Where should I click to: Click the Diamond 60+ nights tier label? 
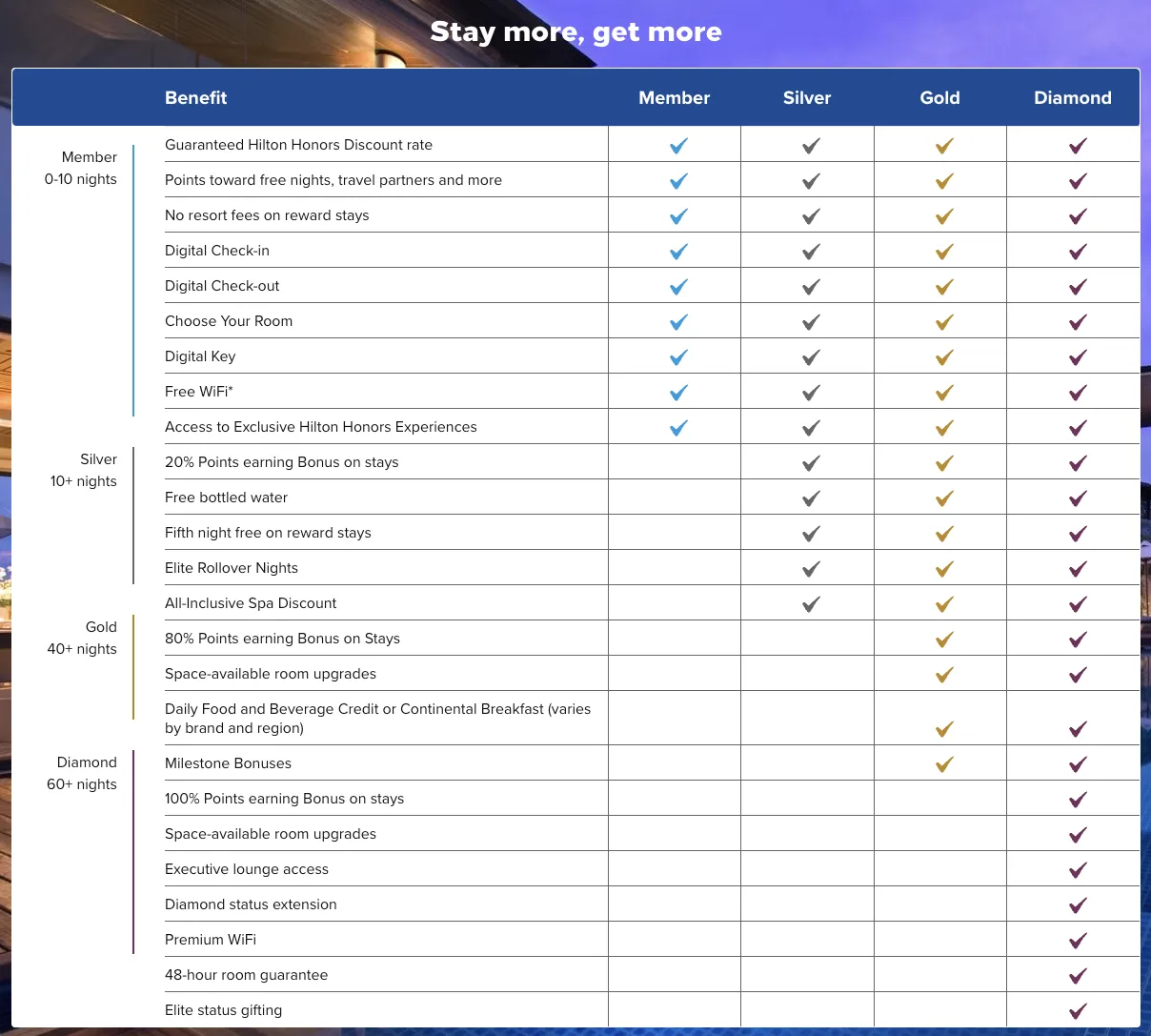[x=82, y=773]
